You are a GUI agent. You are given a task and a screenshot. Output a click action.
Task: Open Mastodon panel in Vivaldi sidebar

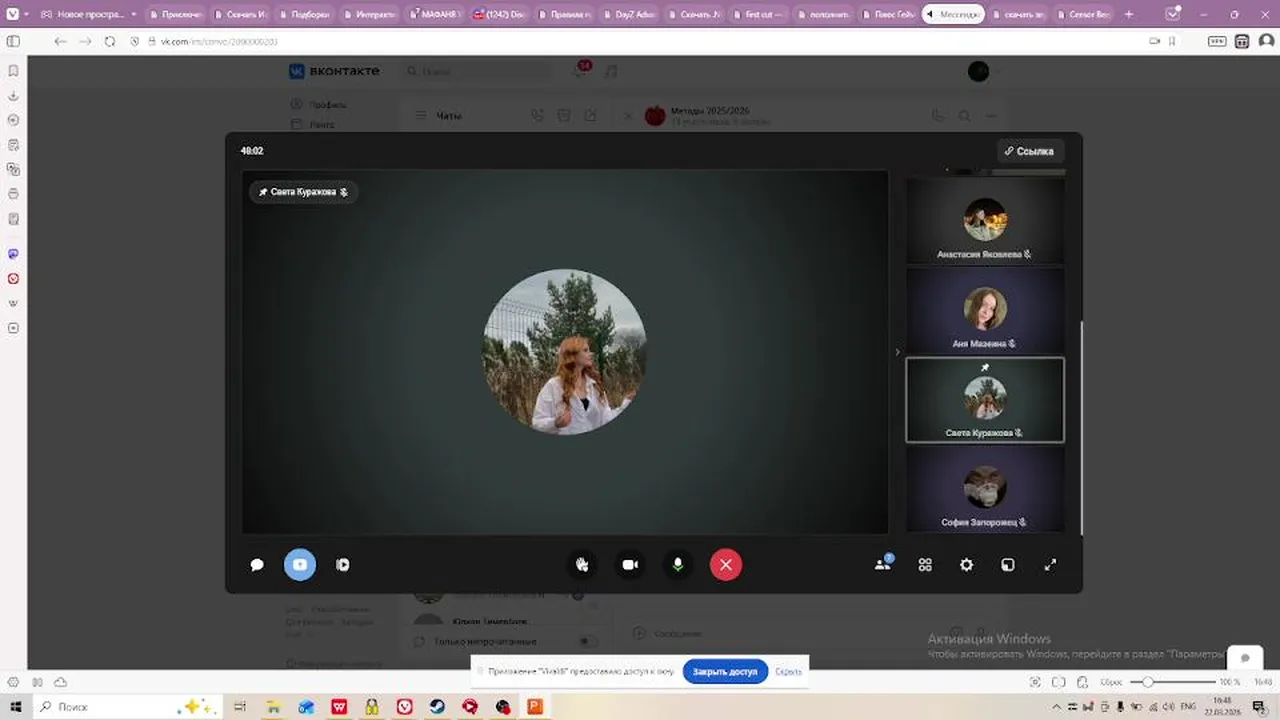pyautogui.click(x=13, y=254)
